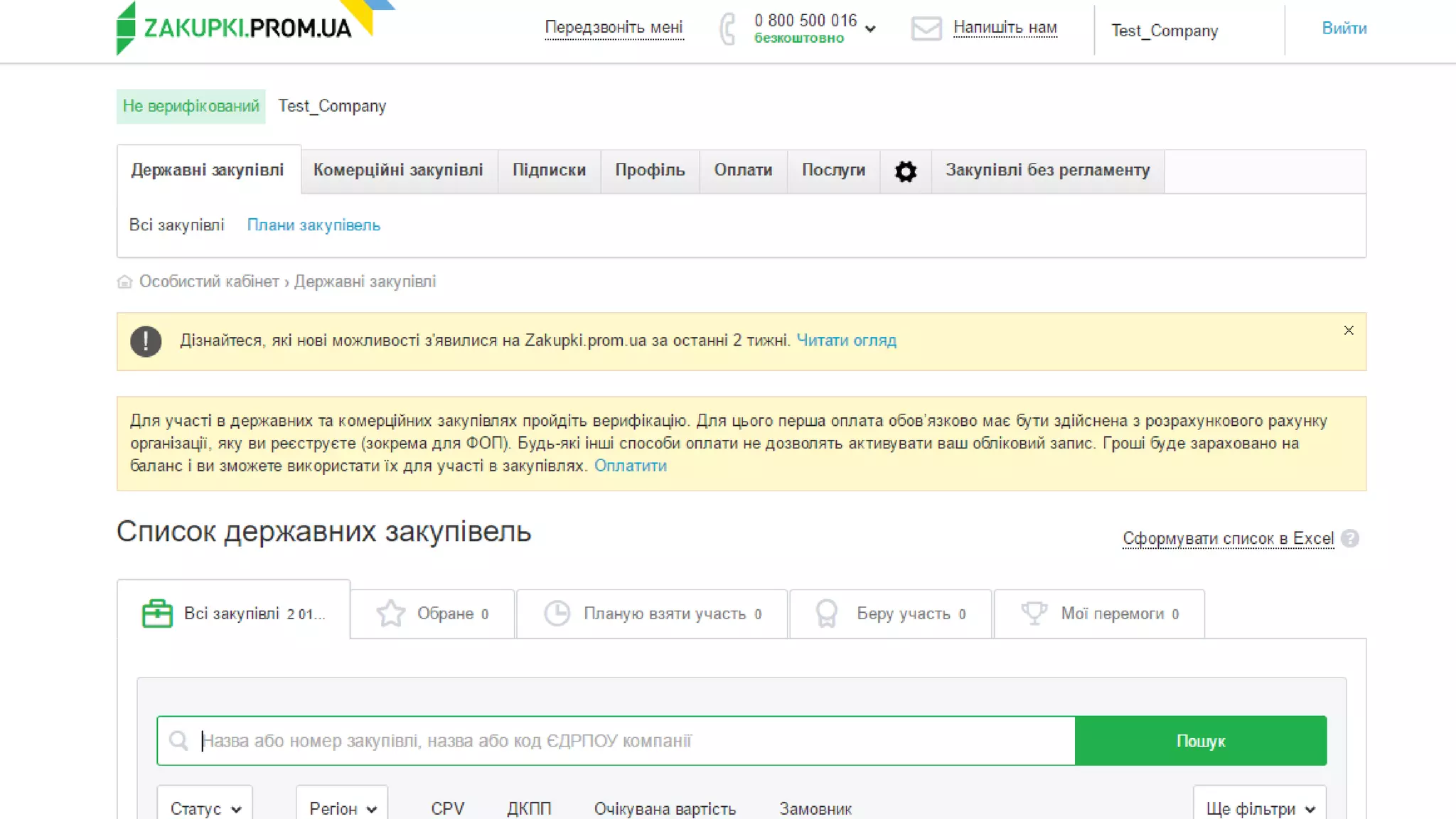Open the Обране tab with the star icon
This screenshot has height=819, width=1456.
click(x=432, y=614)
